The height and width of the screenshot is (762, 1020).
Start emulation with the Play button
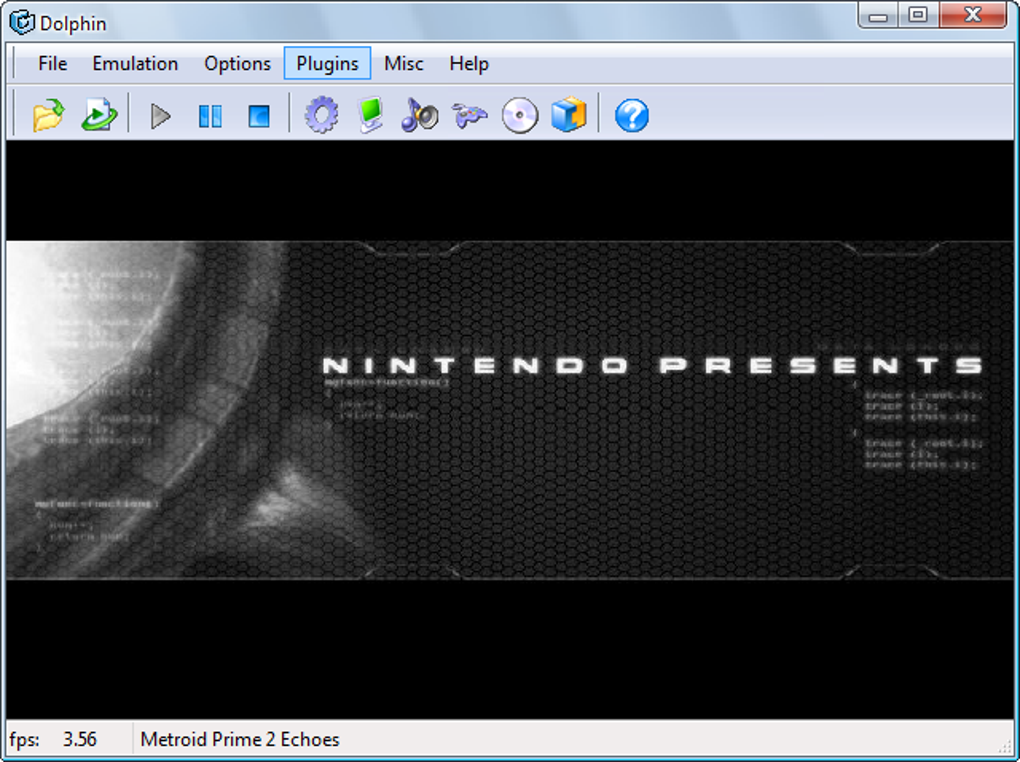[160, 116]
